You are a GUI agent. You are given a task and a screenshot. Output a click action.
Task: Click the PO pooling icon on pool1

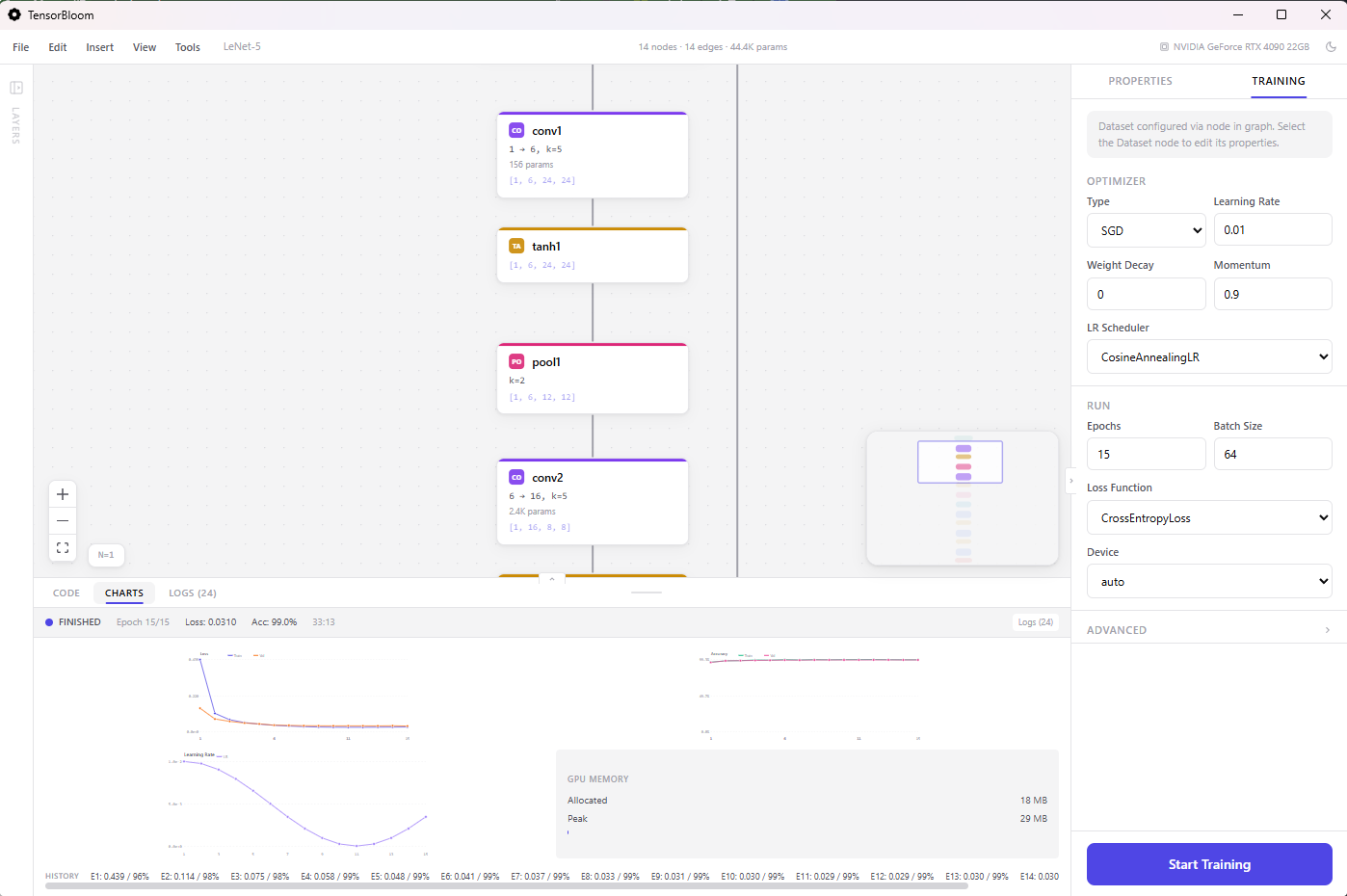[516, 361]
